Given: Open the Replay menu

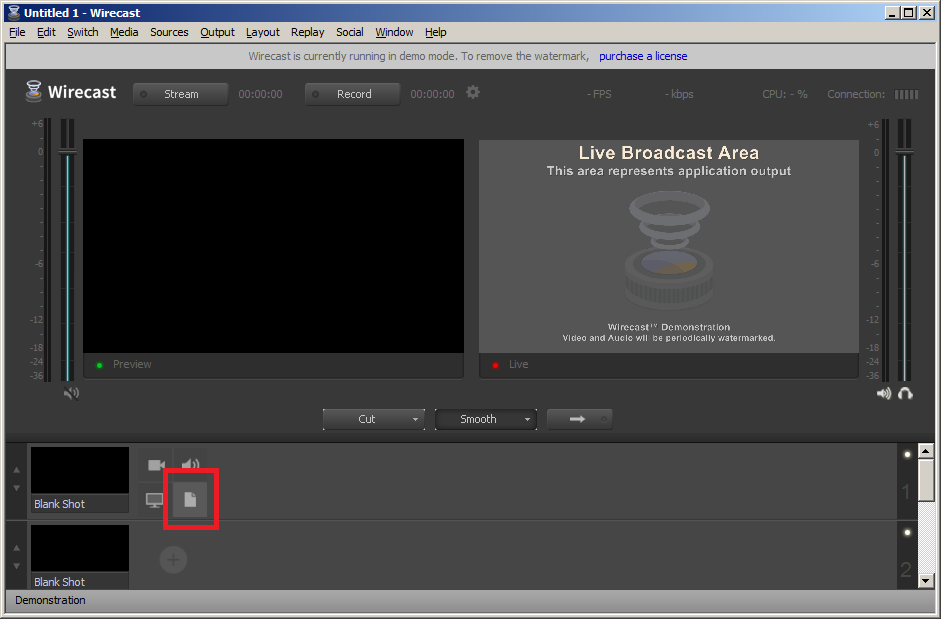Looking at the screenshot, I should coord(307,32).
